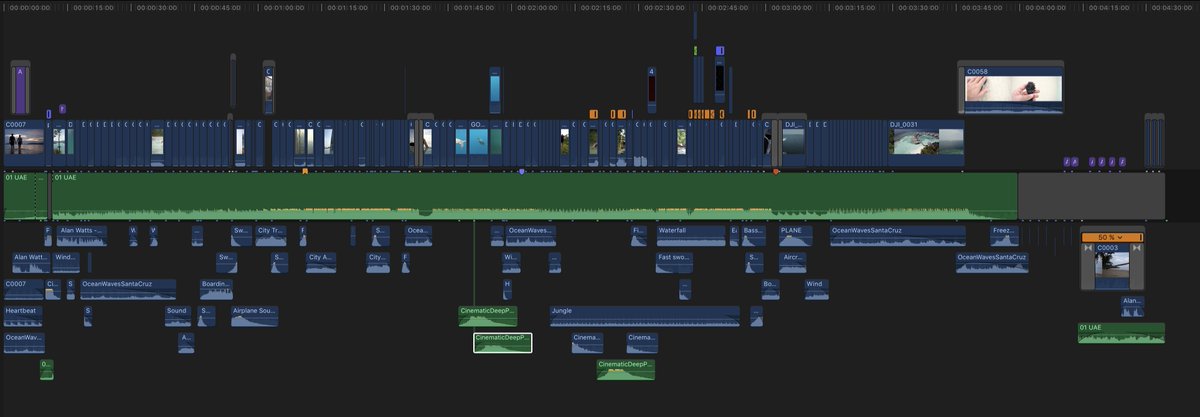This screenshot has width=1200, height=417.
Task: Select the Sound audio clip
Action: pyautogui.click(x=177, y=315)
